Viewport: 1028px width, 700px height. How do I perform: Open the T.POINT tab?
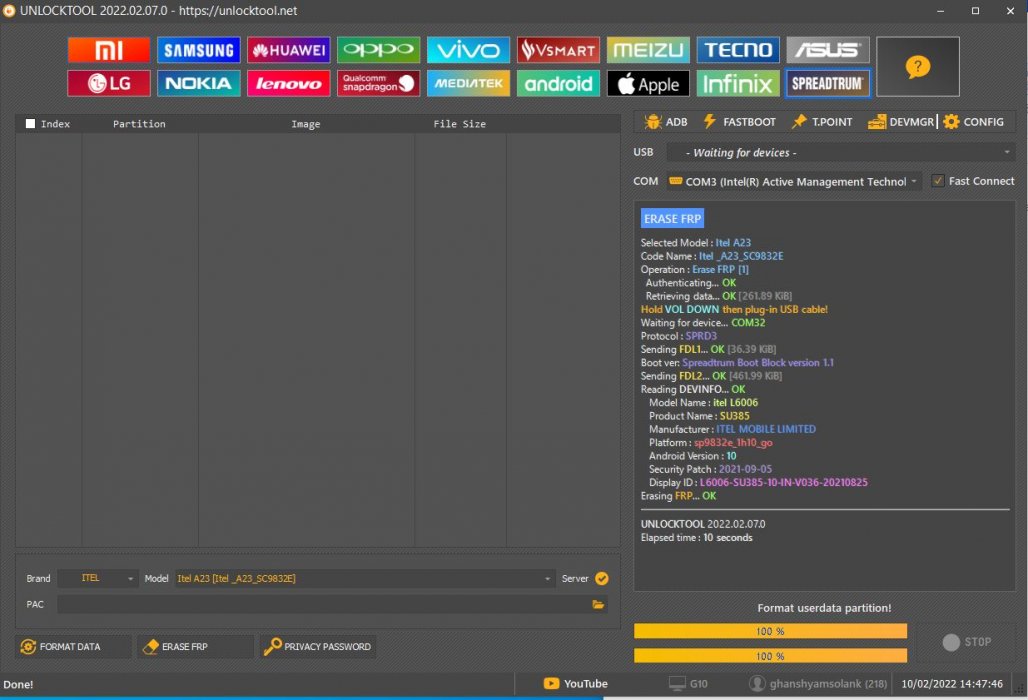(x=822, y=122)
